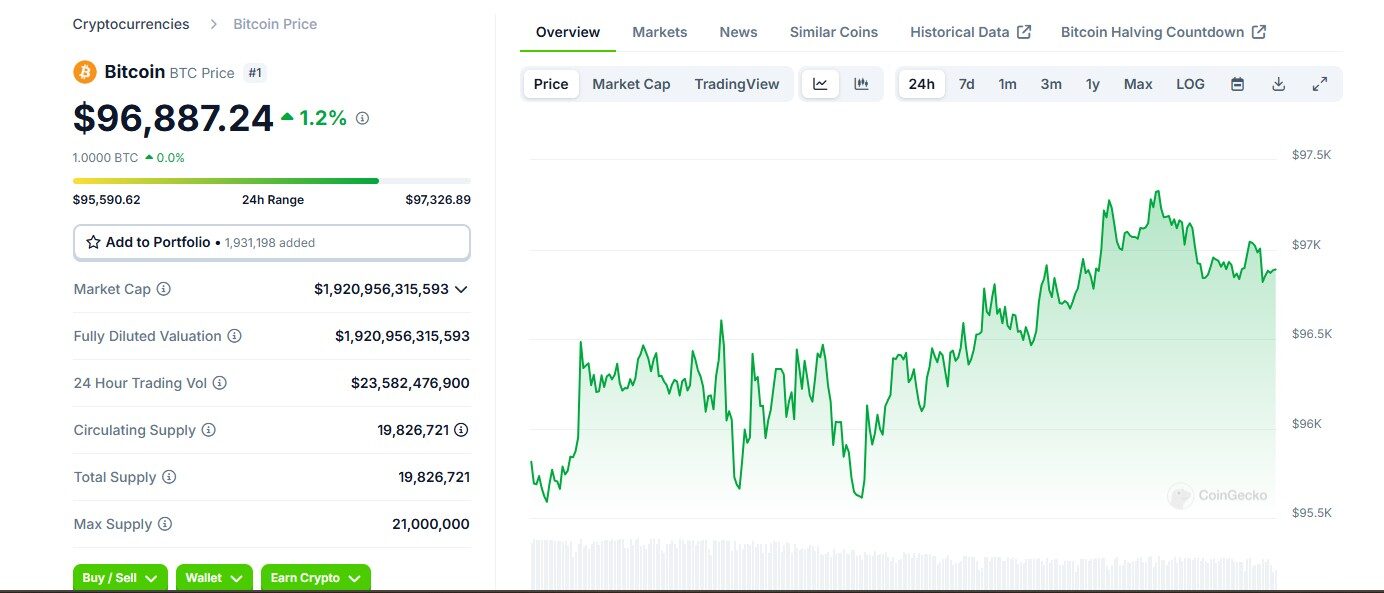Click the info icon beside Circulating Supply label
Screen dimensions: 1384x593
208,430
